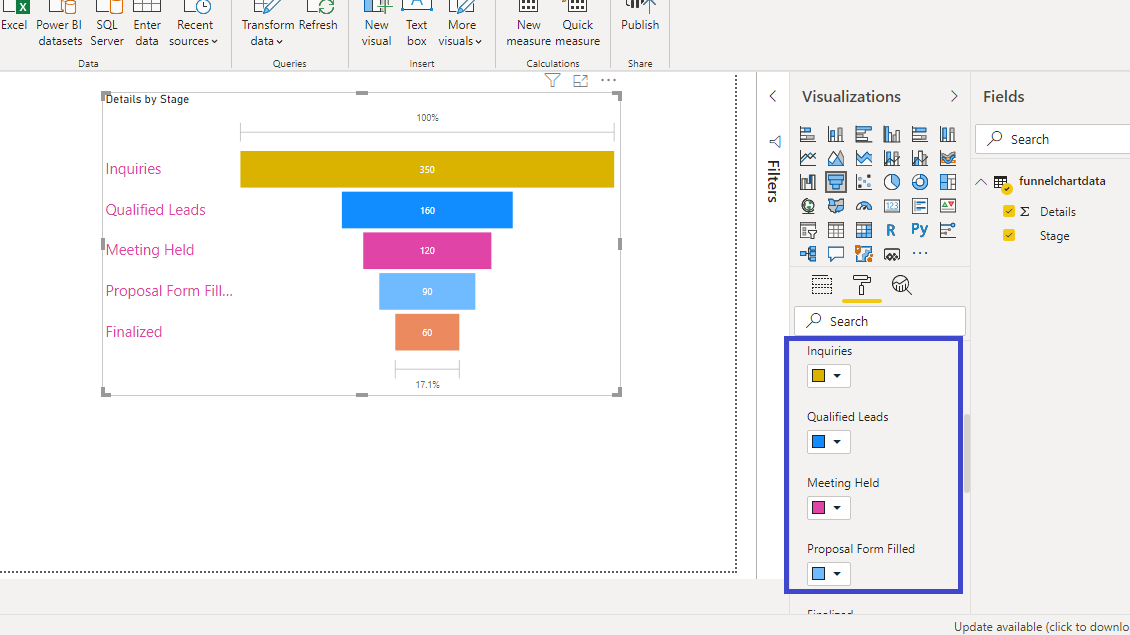Select the 100% stacked bar chart visual
Viewport: 1130px width, 635px height.
coord(920,134)
